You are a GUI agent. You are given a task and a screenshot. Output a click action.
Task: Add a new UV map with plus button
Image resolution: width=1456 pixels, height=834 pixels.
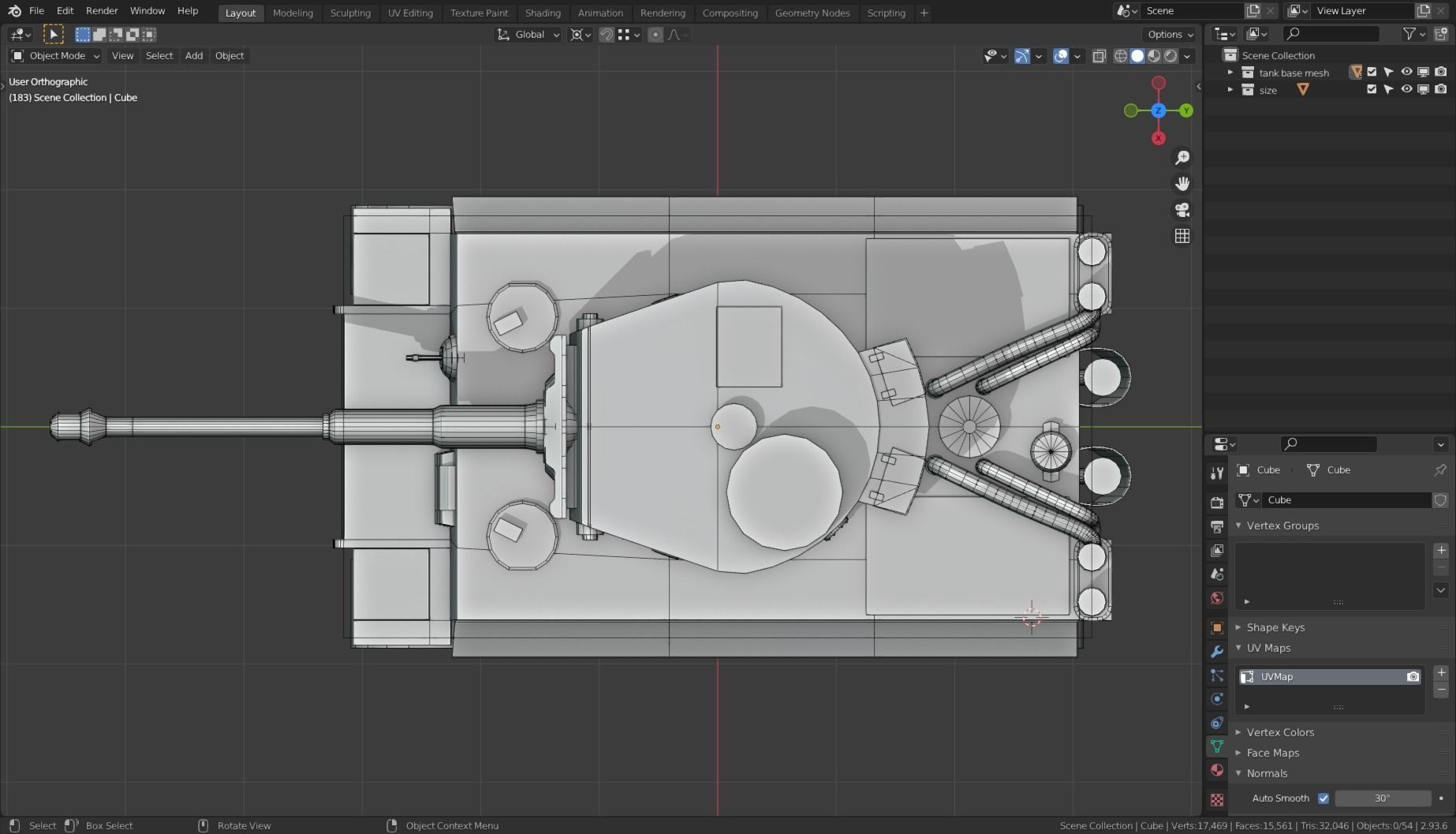(x=1441, y=672)
